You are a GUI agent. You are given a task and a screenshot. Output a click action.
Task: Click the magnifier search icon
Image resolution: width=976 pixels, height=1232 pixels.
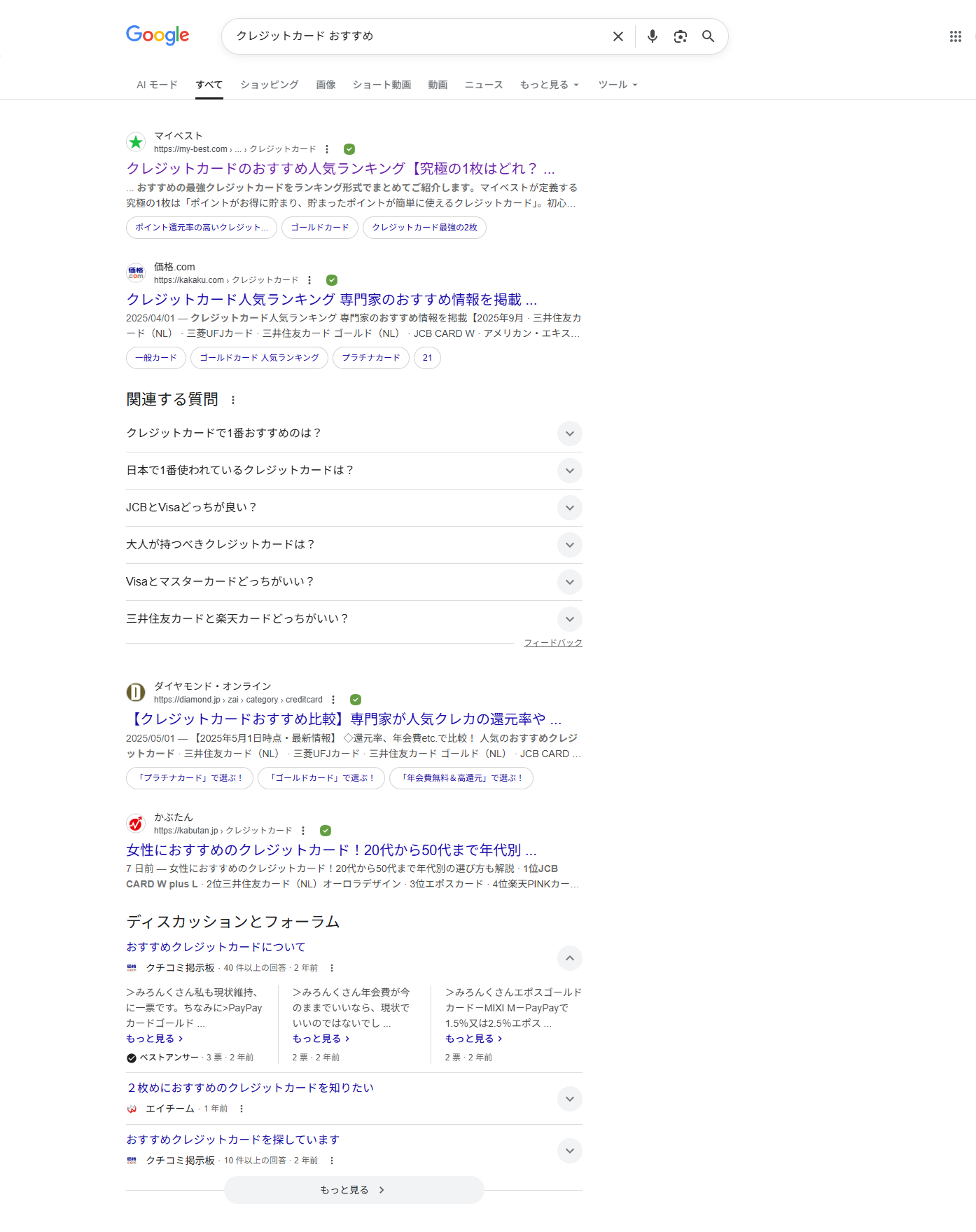pyautogui.click(x=708, y=36)
